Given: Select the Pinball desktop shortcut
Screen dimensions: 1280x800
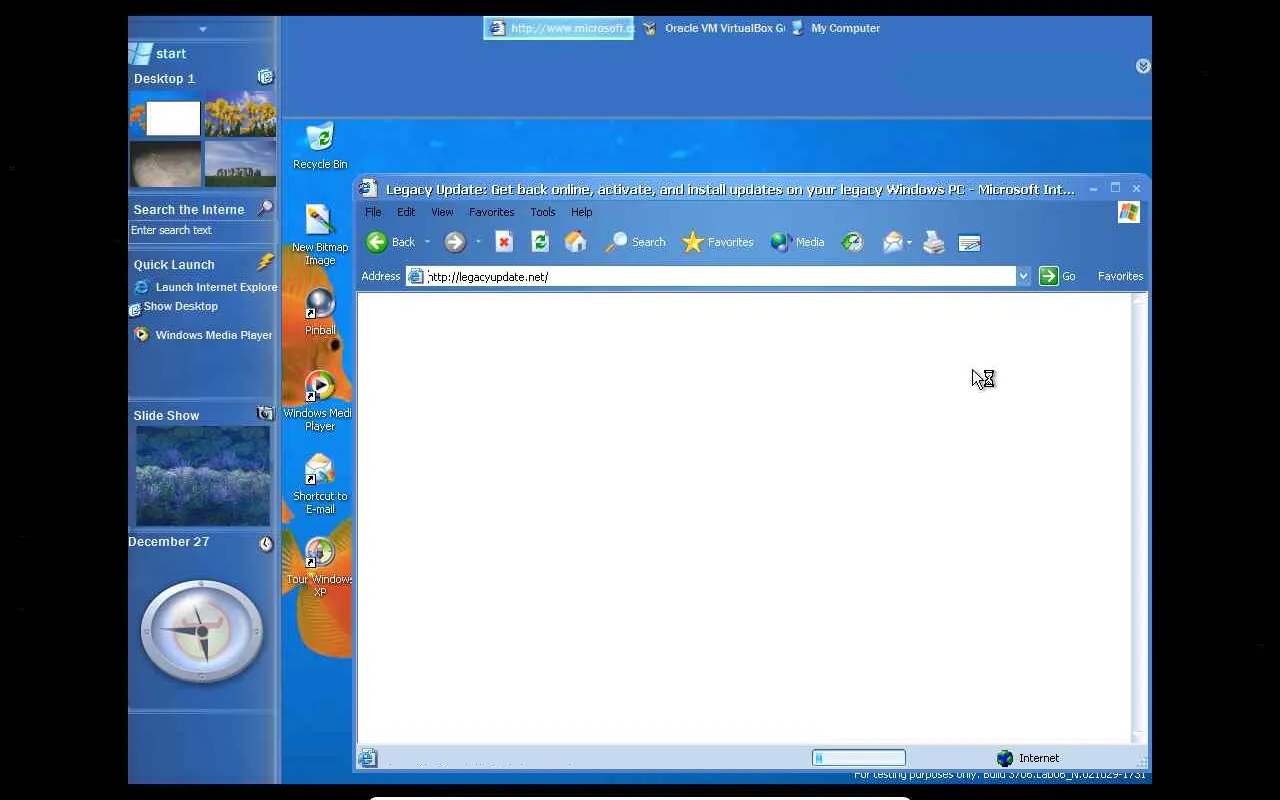Looking at the screenshot, I should [x=320, y=312].
